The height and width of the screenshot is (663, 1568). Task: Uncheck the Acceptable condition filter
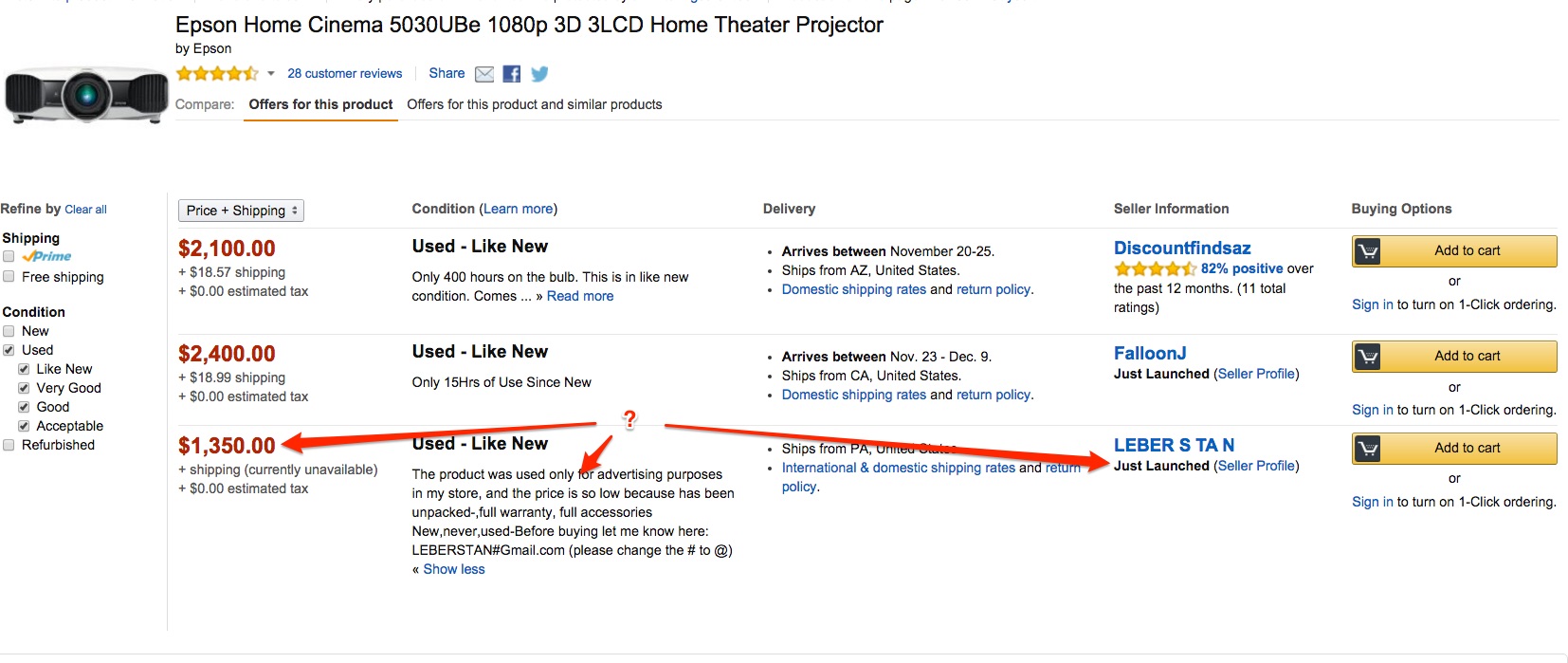[x=24, y=426]
